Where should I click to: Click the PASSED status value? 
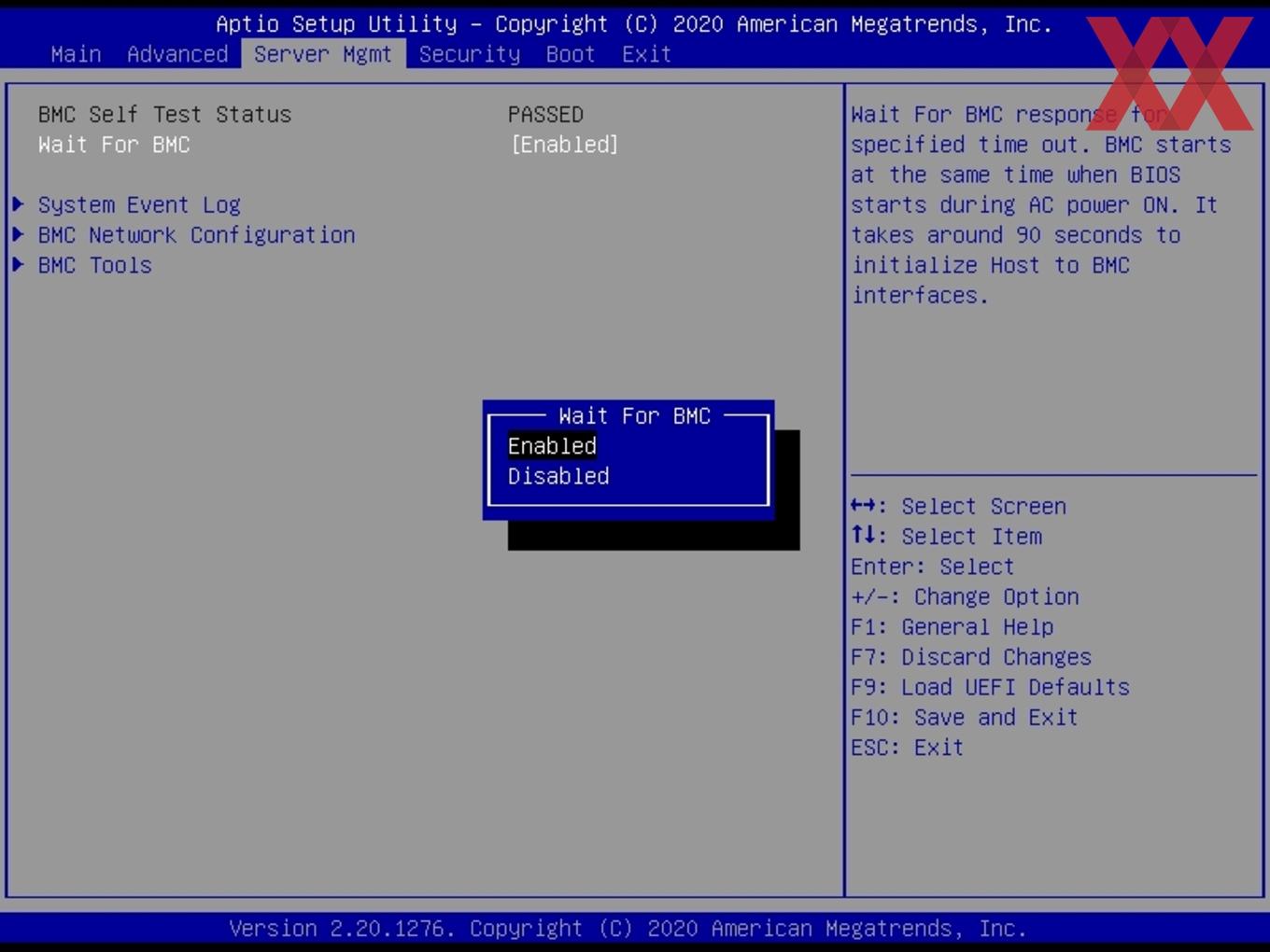coord(545,115)
